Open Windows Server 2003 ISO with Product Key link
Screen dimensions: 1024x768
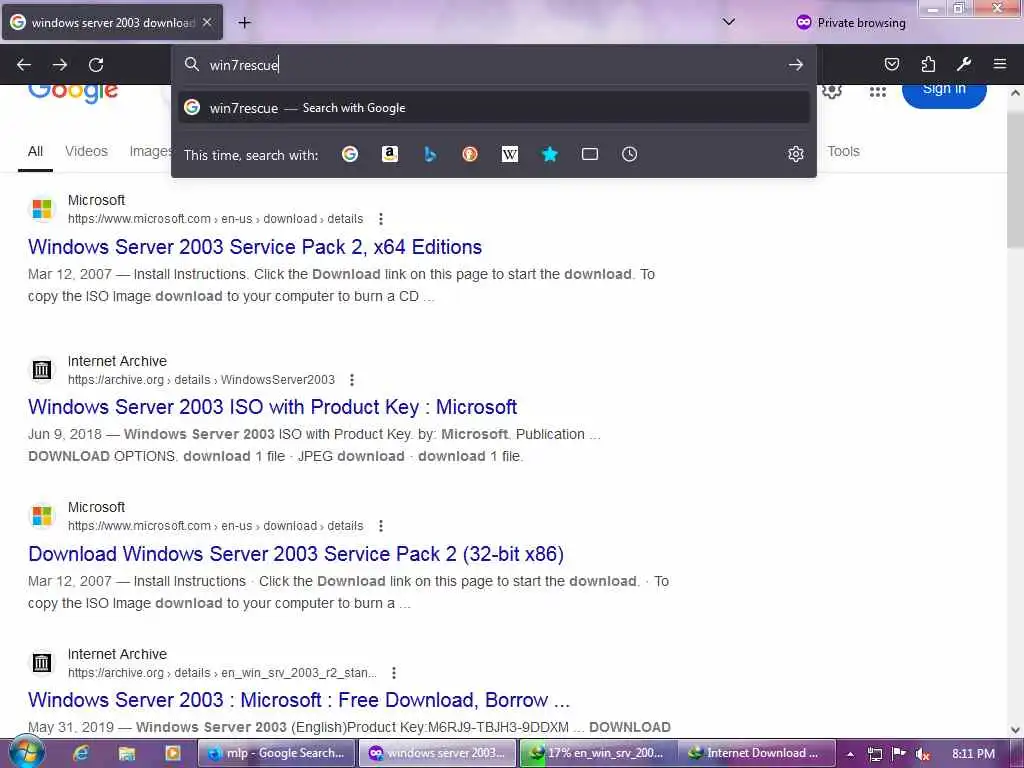pyautogui.click(x=272, y=407)
